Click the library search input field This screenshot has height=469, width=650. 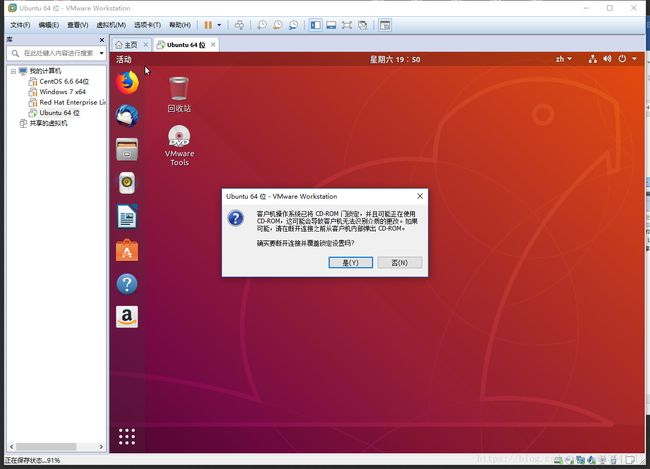coord(57,53)
